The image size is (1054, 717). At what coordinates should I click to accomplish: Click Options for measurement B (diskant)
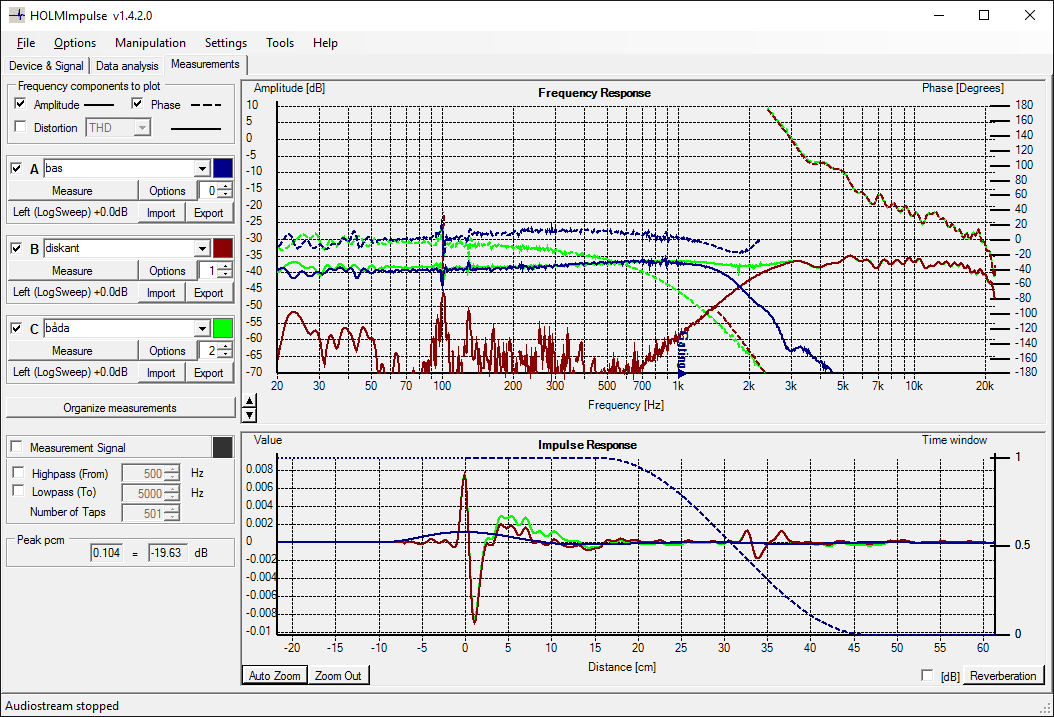pyautogui.click(x=167, y=271)
